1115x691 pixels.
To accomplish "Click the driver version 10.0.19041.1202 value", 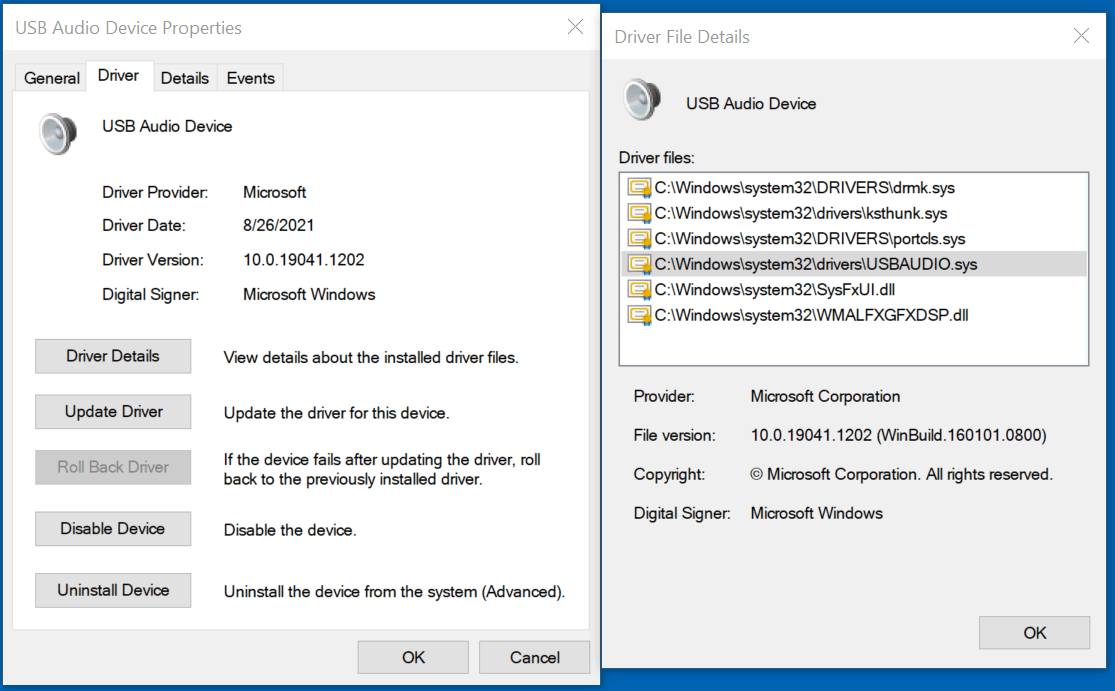I will click(304, 260).
